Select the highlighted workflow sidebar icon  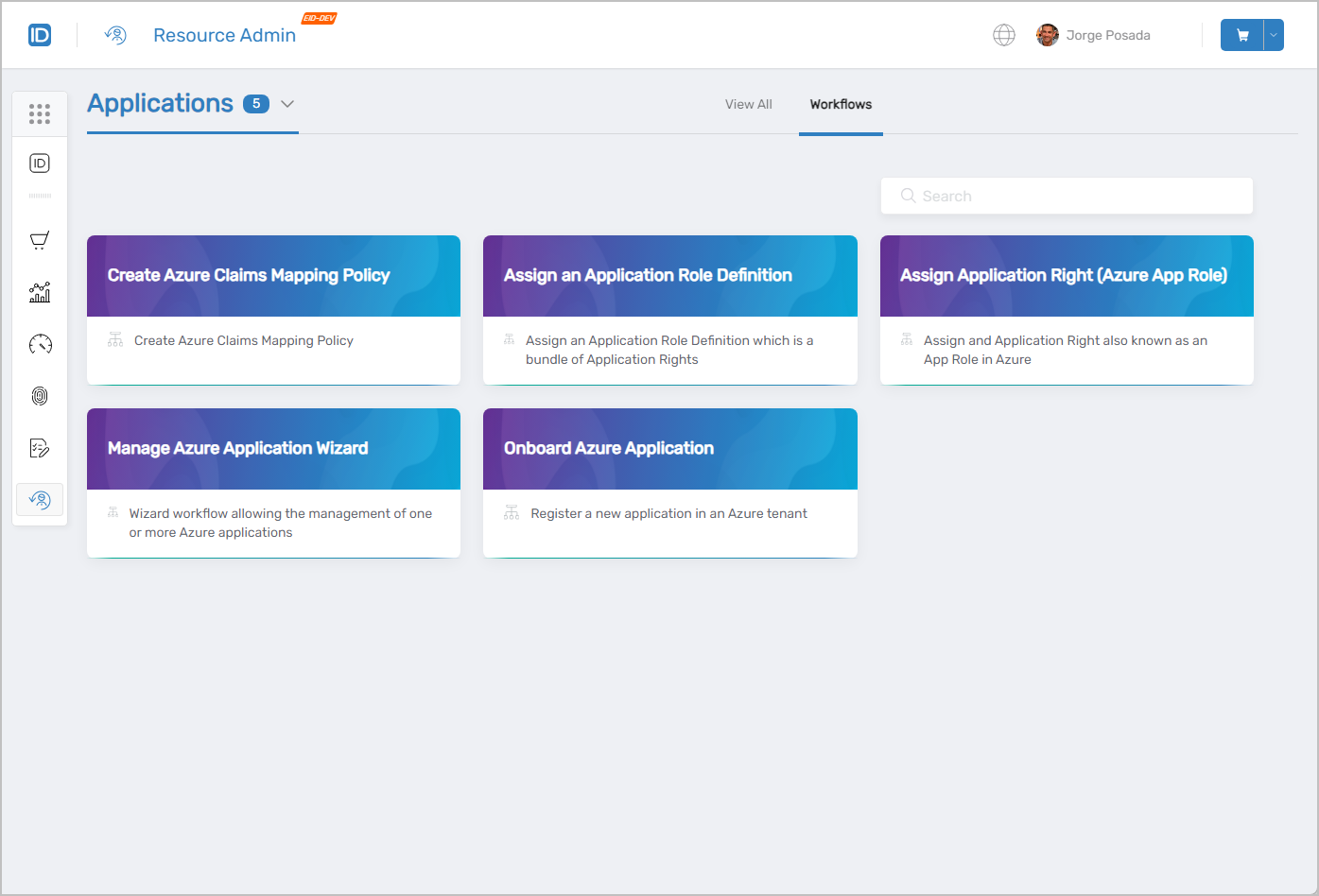[x=39, y=499]
